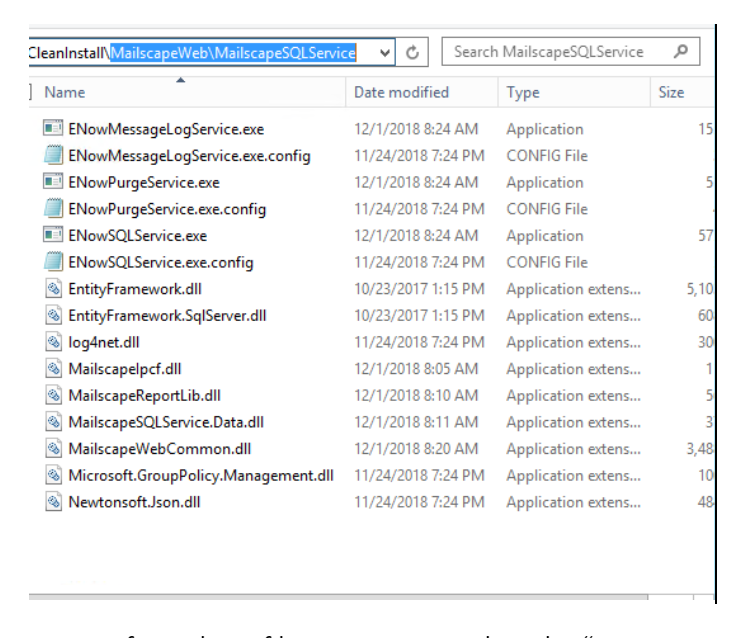Open the address bar history dropdown
Image resolution: width=740 pixels, height=638 pixels.
click(385, 52)
